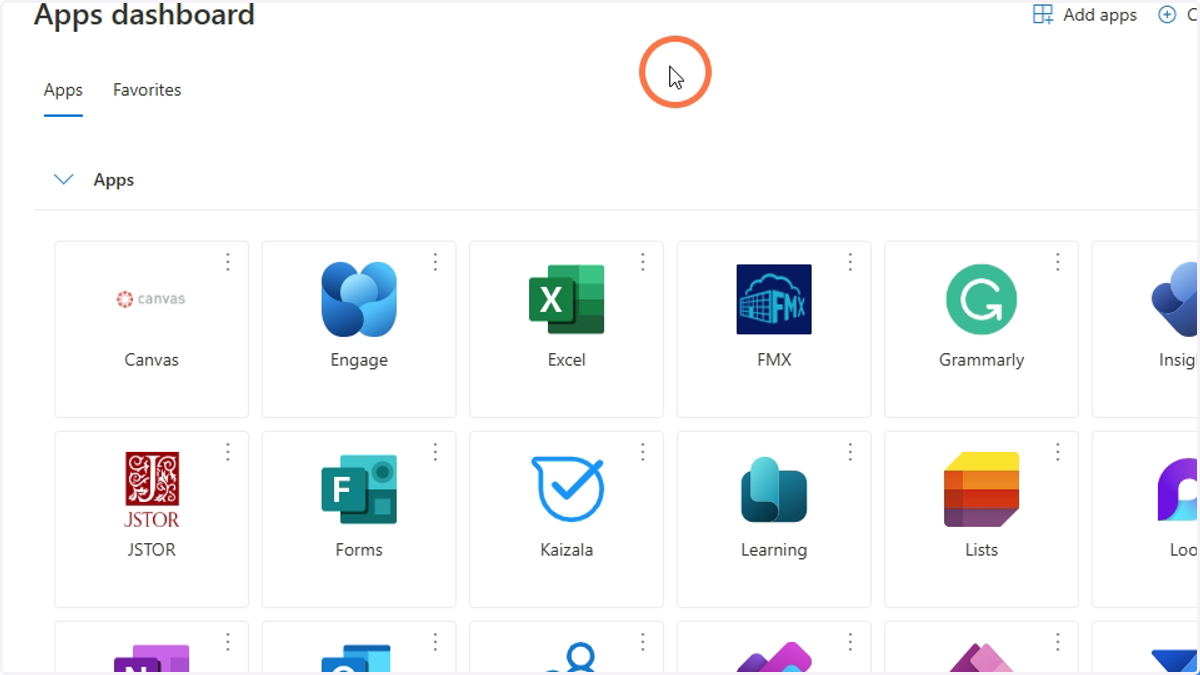The width and height of the screenshot is (1200, 675).
Task: Open the FMX app icon
Action: pyautogui.click(x=774, y=299)
